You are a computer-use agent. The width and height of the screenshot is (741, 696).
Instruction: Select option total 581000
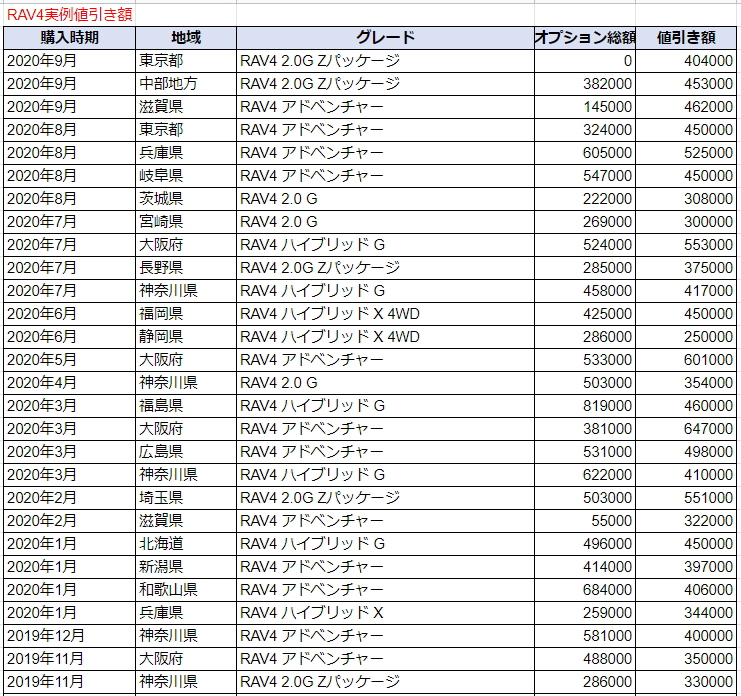point(585,636)
